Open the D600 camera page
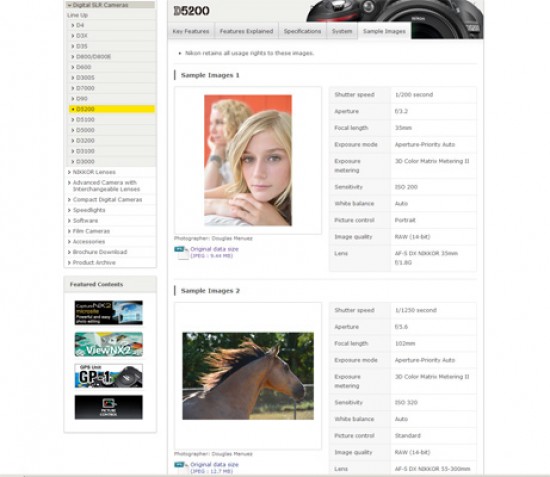550x477 pixels. click(x=83, y=67)
